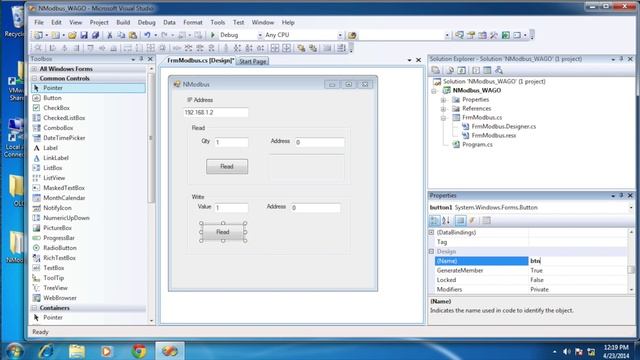Start debugging with the green play icon
Screen dimensions: 640x360
click(212, 36)
